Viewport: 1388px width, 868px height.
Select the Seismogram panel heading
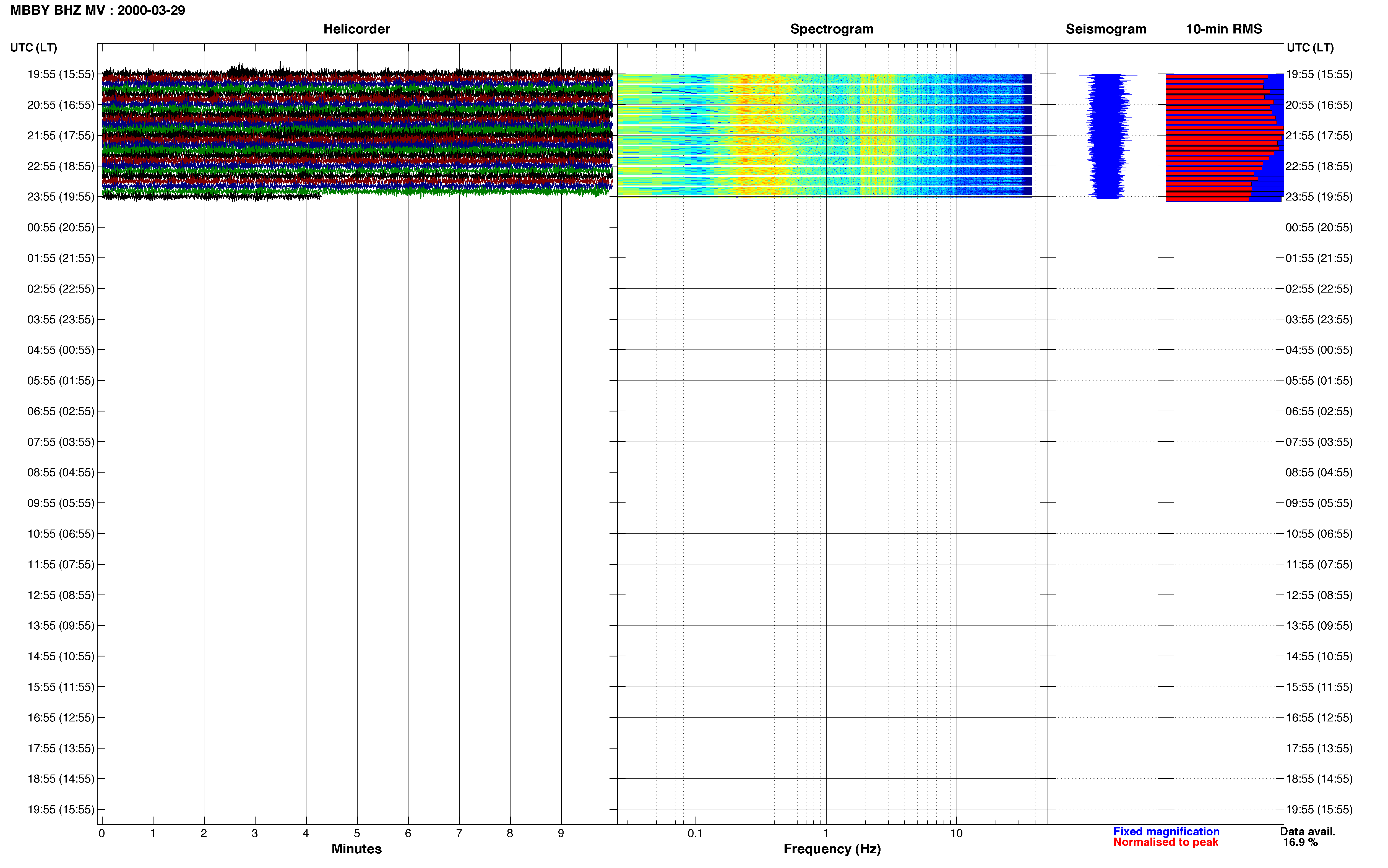pos(1106,29)
